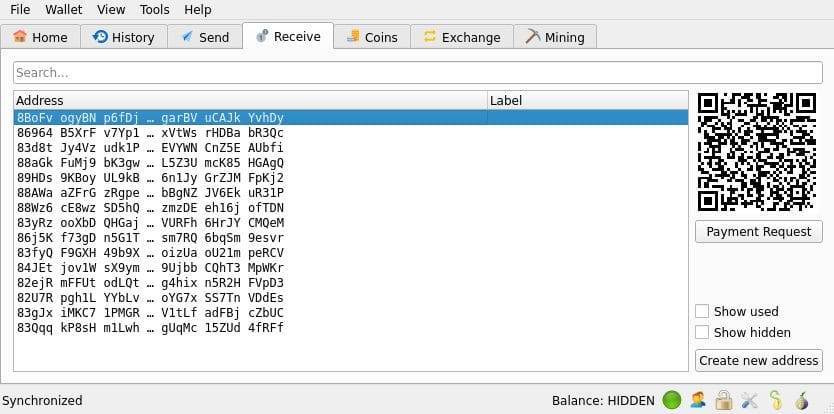Viewport: 834px width, 414px height.
Task: Click the Balance: HIDDEN status text
Action: tap(603, 400)
